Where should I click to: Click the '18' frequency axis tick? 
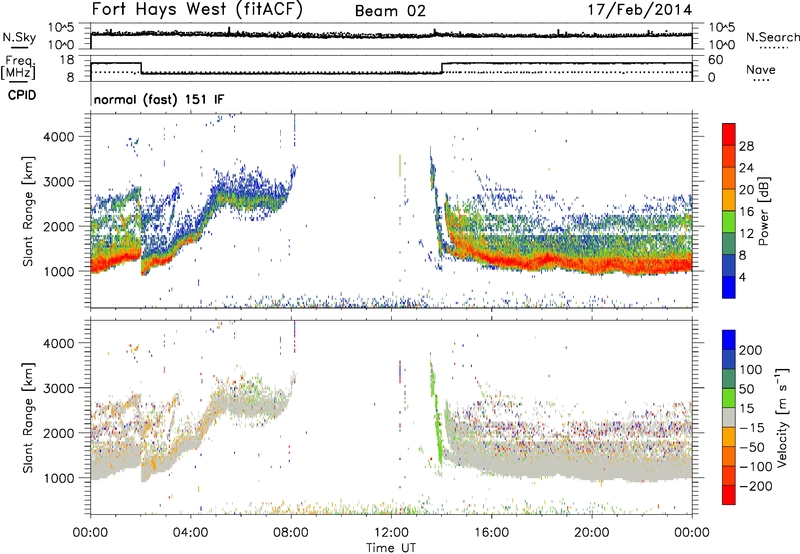coord(67,60)
